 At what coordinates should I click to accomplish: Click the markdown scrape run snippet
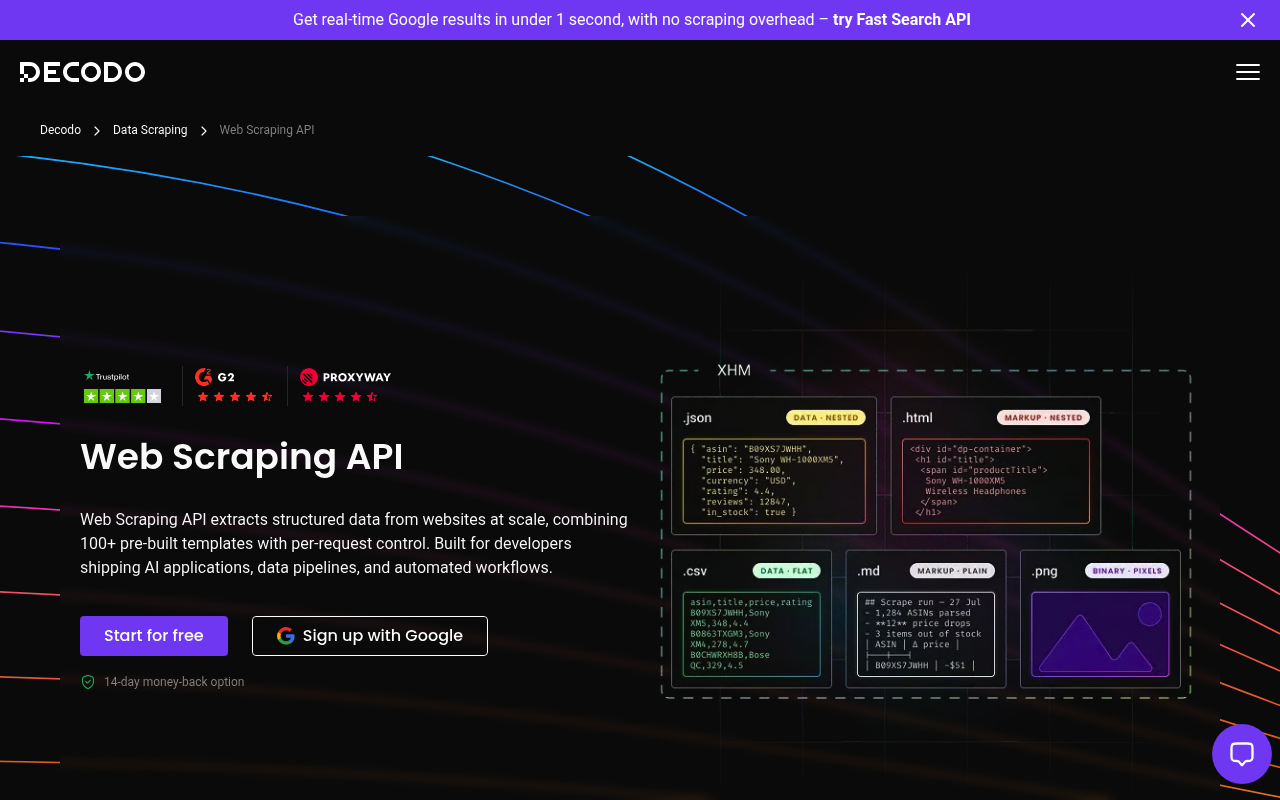(x=926, y=634)
